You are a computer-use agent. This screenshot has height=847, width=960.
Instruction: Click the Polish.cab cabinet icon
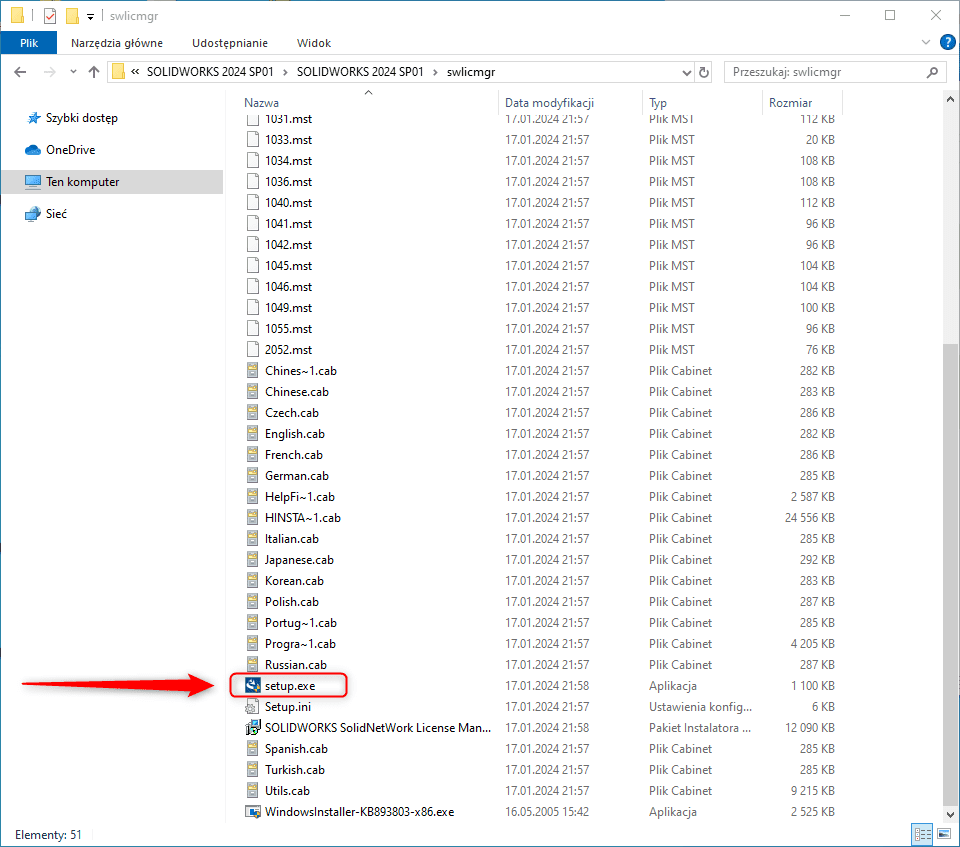[x=252, y=601]
